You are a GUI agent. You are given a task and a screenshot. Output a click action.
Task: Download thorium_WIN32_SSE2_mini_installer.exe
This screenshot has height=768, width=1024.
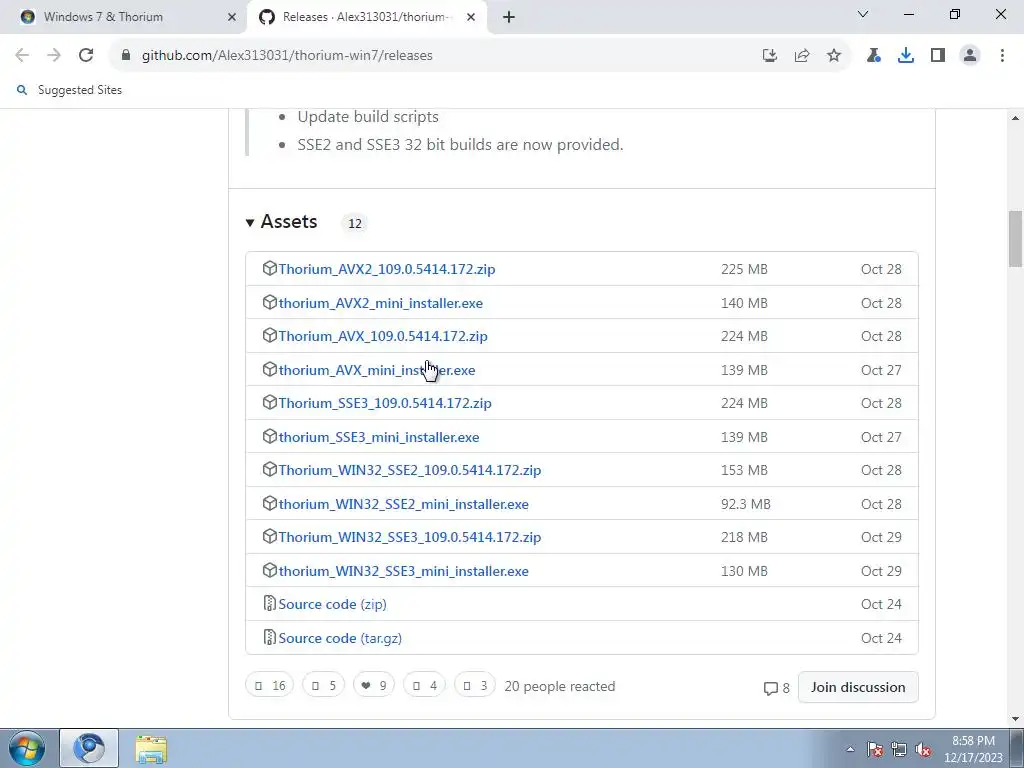point(404,504)
